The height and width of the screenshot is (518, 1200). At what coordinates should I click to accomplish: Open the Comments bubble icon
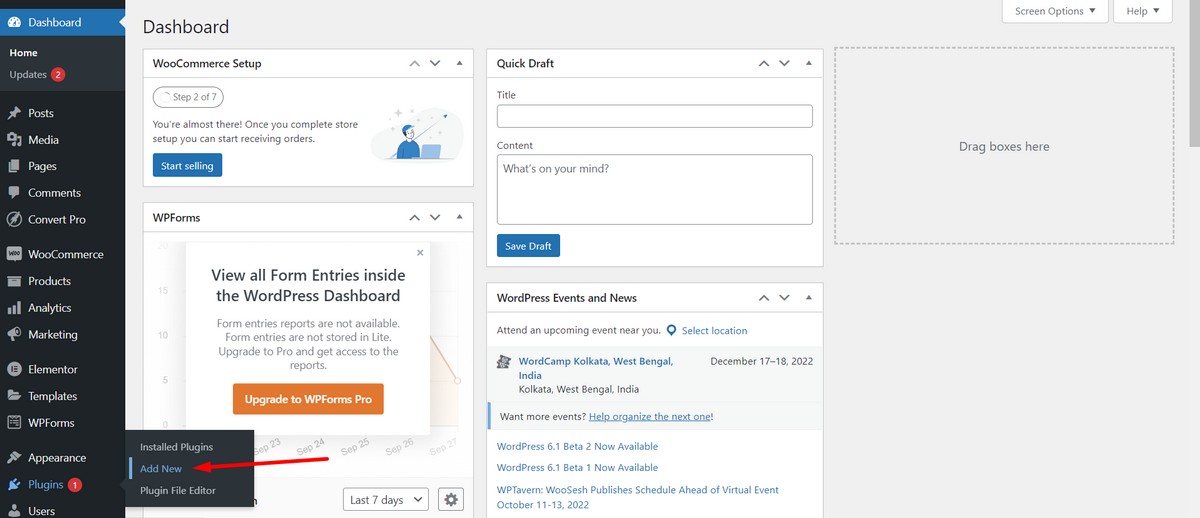14,193
